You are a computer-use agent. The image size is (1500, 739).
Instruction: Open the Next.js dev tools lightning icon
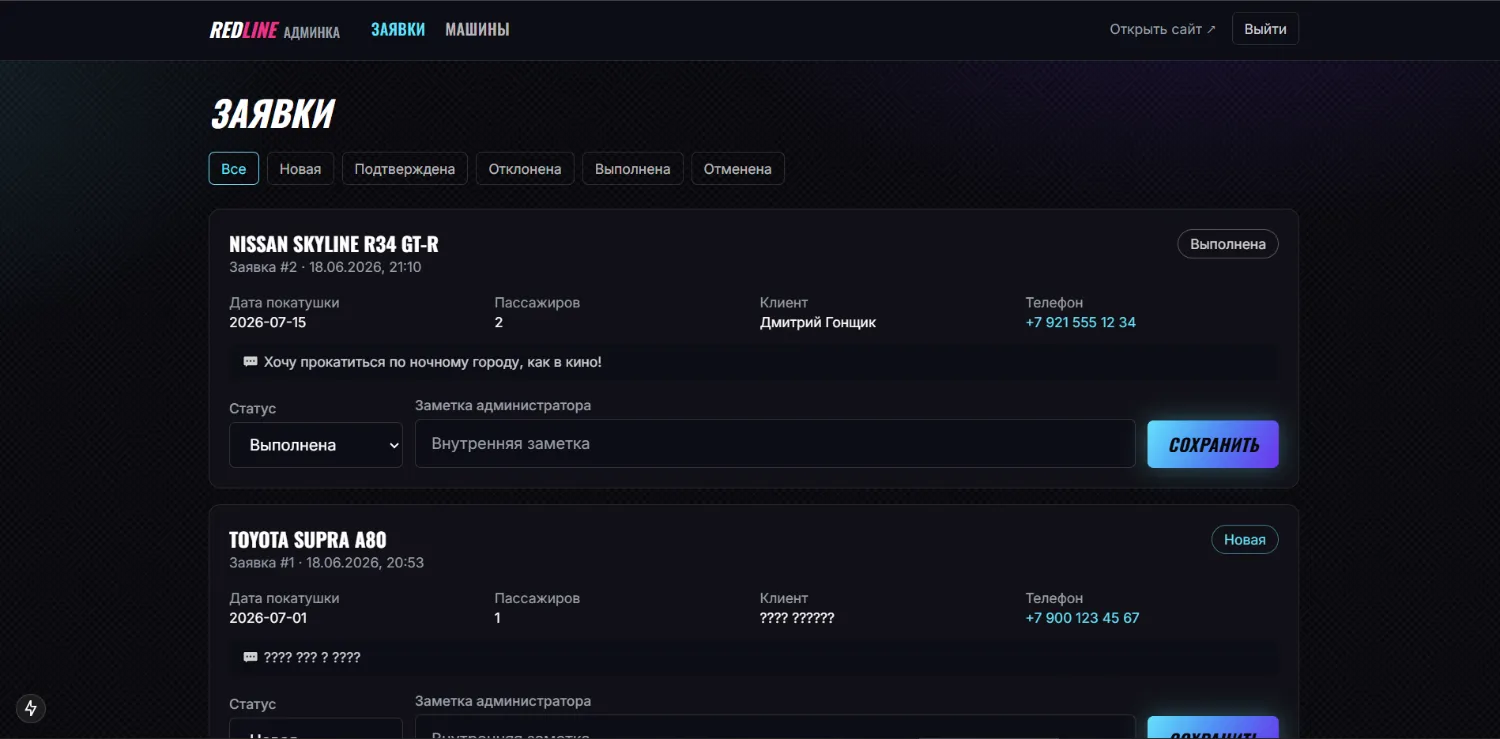31,708
